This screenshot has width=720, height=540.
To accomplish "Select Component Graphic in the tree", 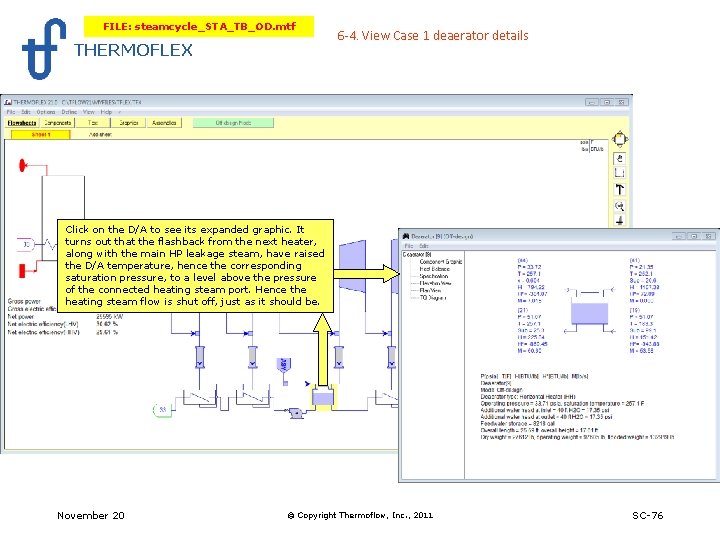I will [440, 262].
